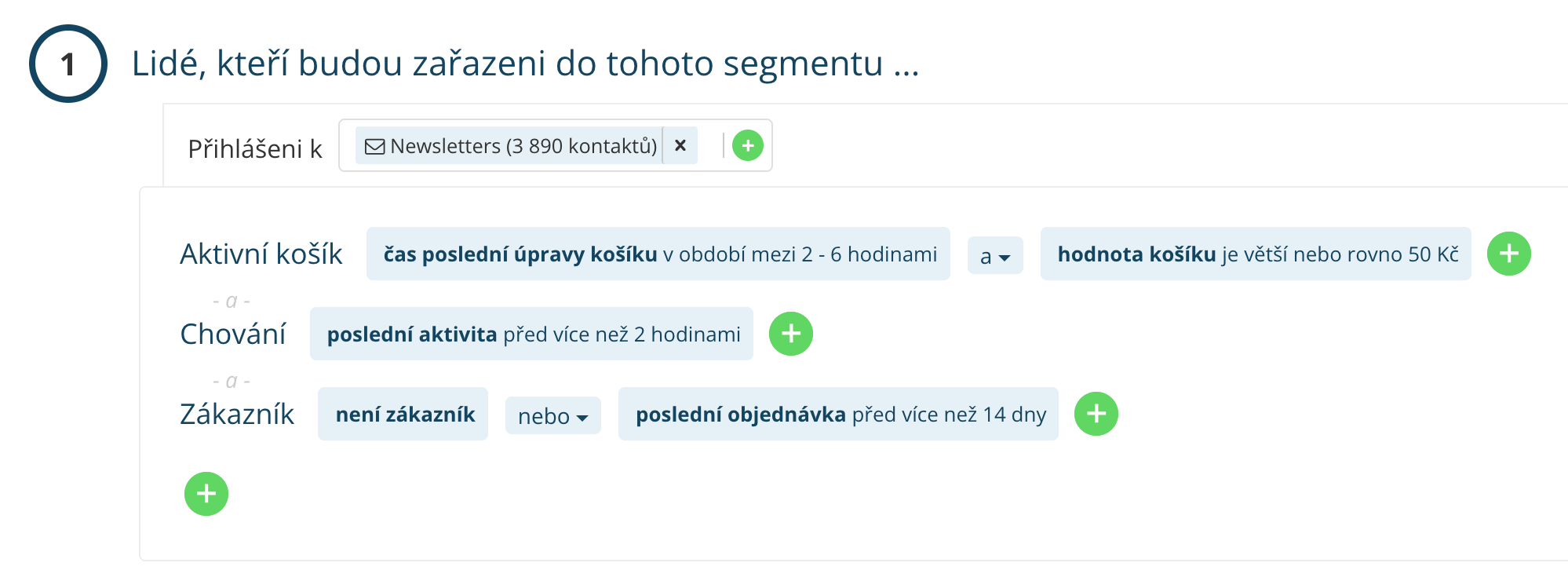Click the 'Aktivní košík' category label
The height and width of the screenshot is (581, 1568).
(262, 254)
